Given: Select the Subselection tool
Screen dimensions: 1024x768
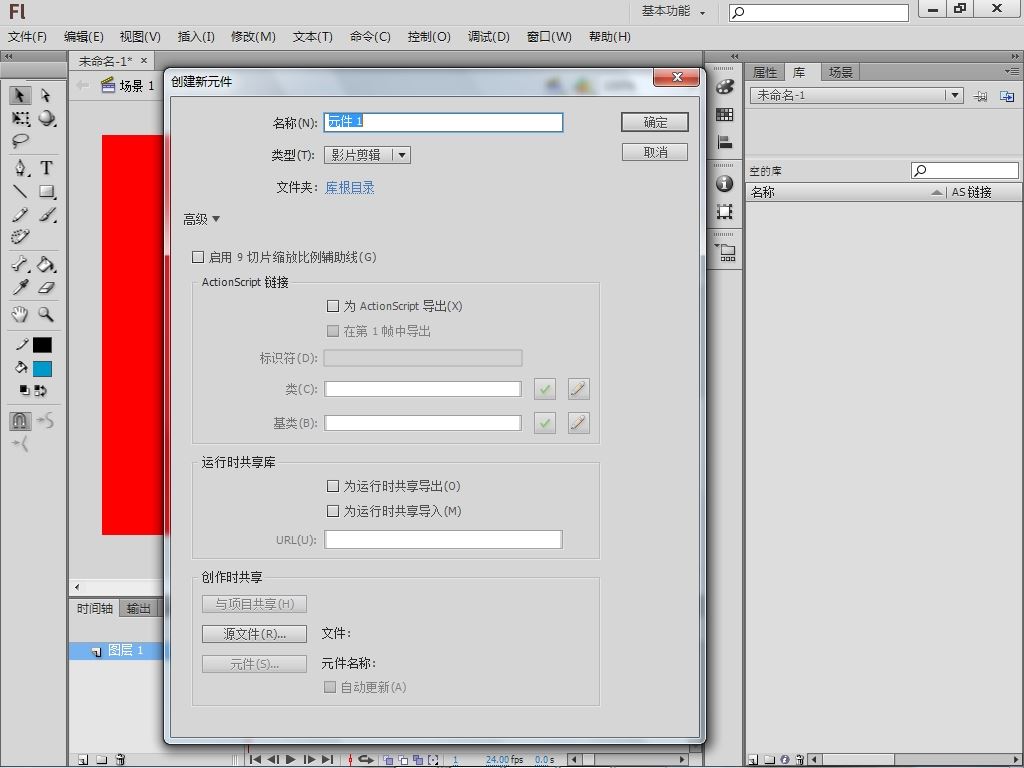Looking at the screenshot, I should point(46,95).
